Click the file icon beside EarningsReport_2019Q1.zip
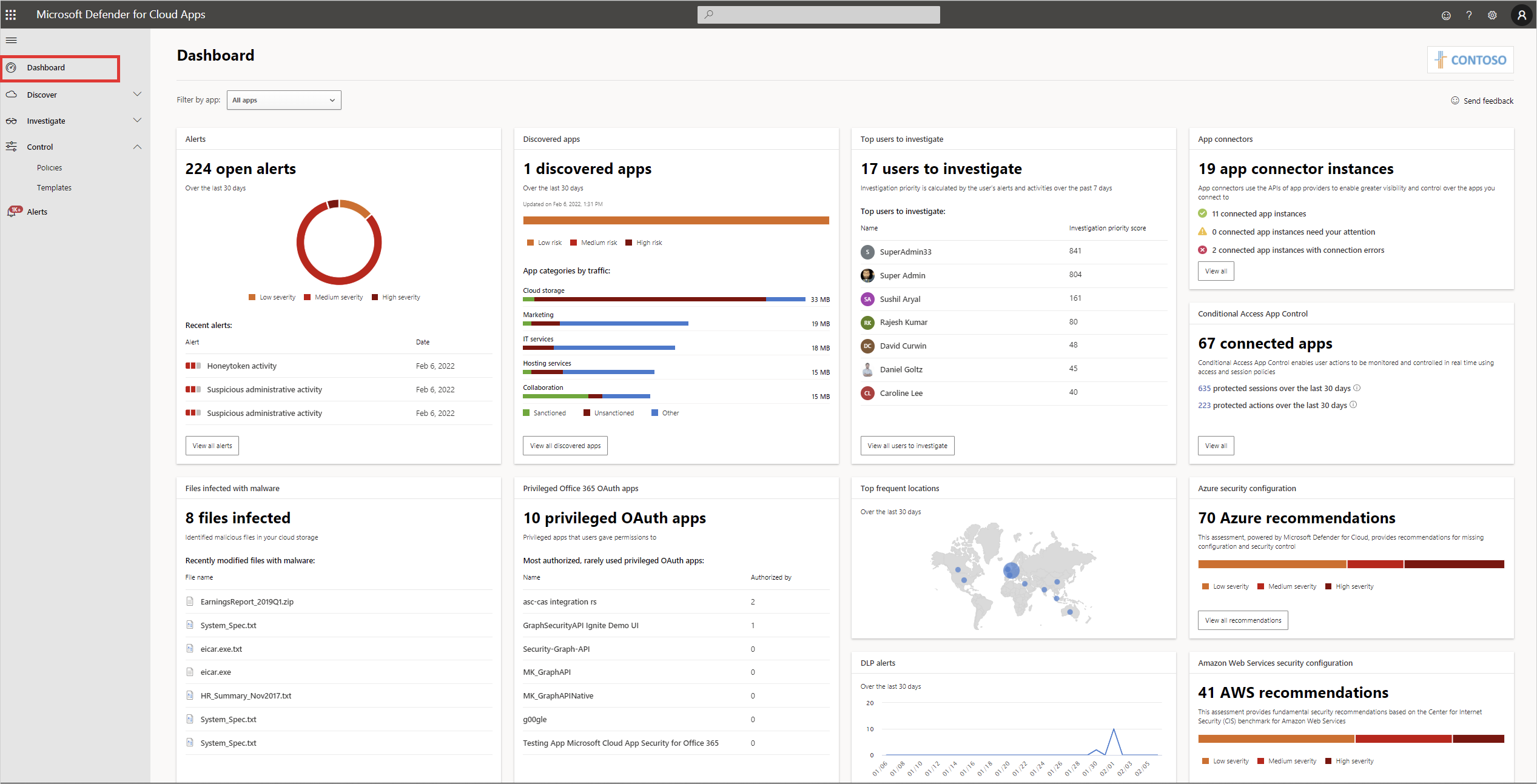1537x784 pixels. [x=190, y=601]
